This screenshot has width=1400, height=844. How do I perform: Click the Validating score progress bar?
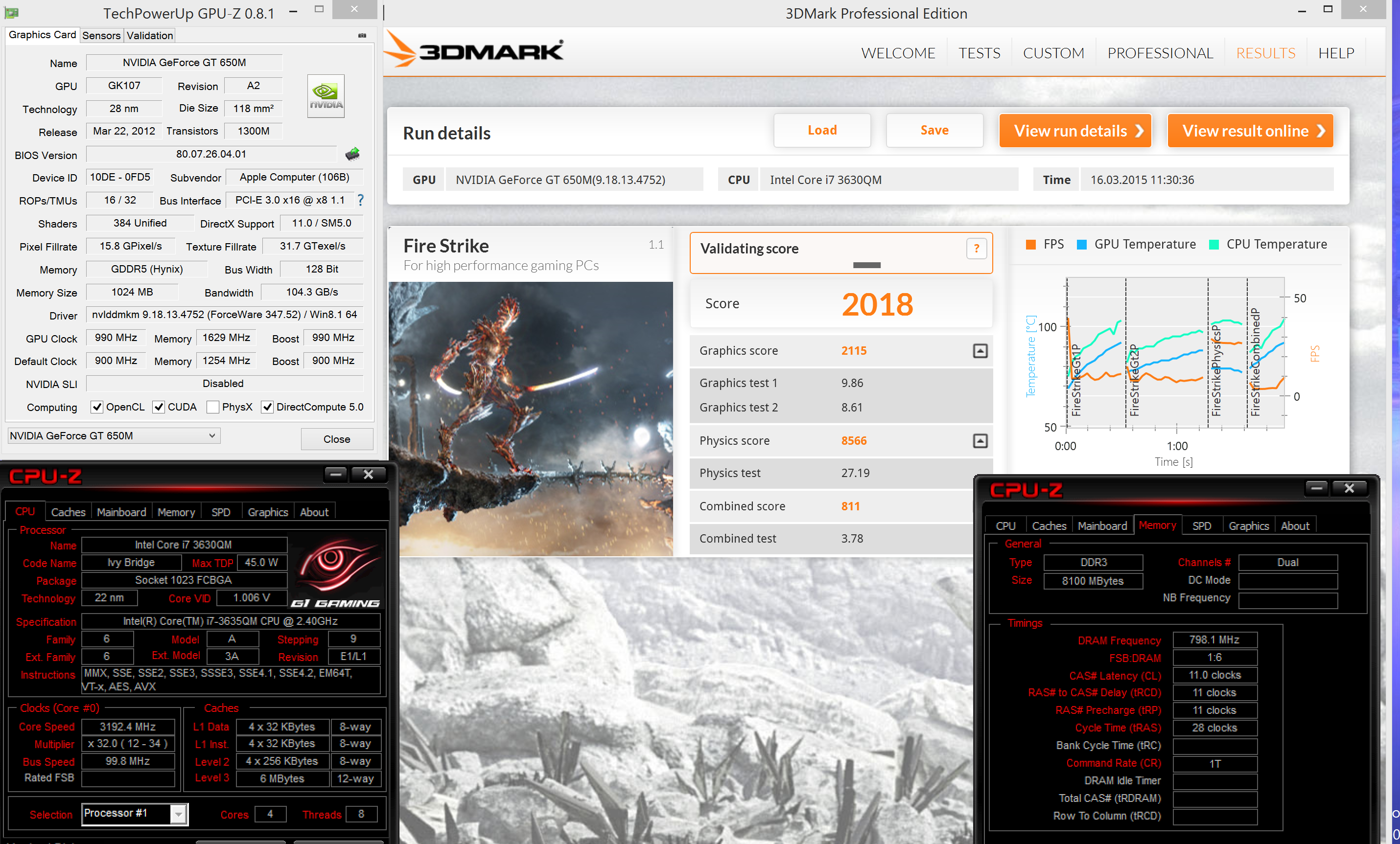[866, 265]
